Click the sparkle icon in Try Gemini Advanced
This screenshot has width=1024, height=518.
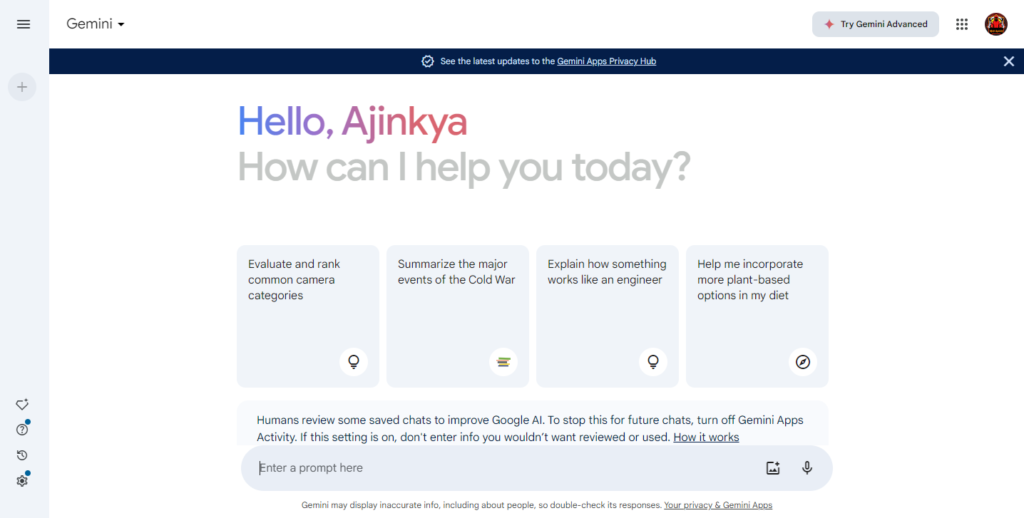(829, 24)
